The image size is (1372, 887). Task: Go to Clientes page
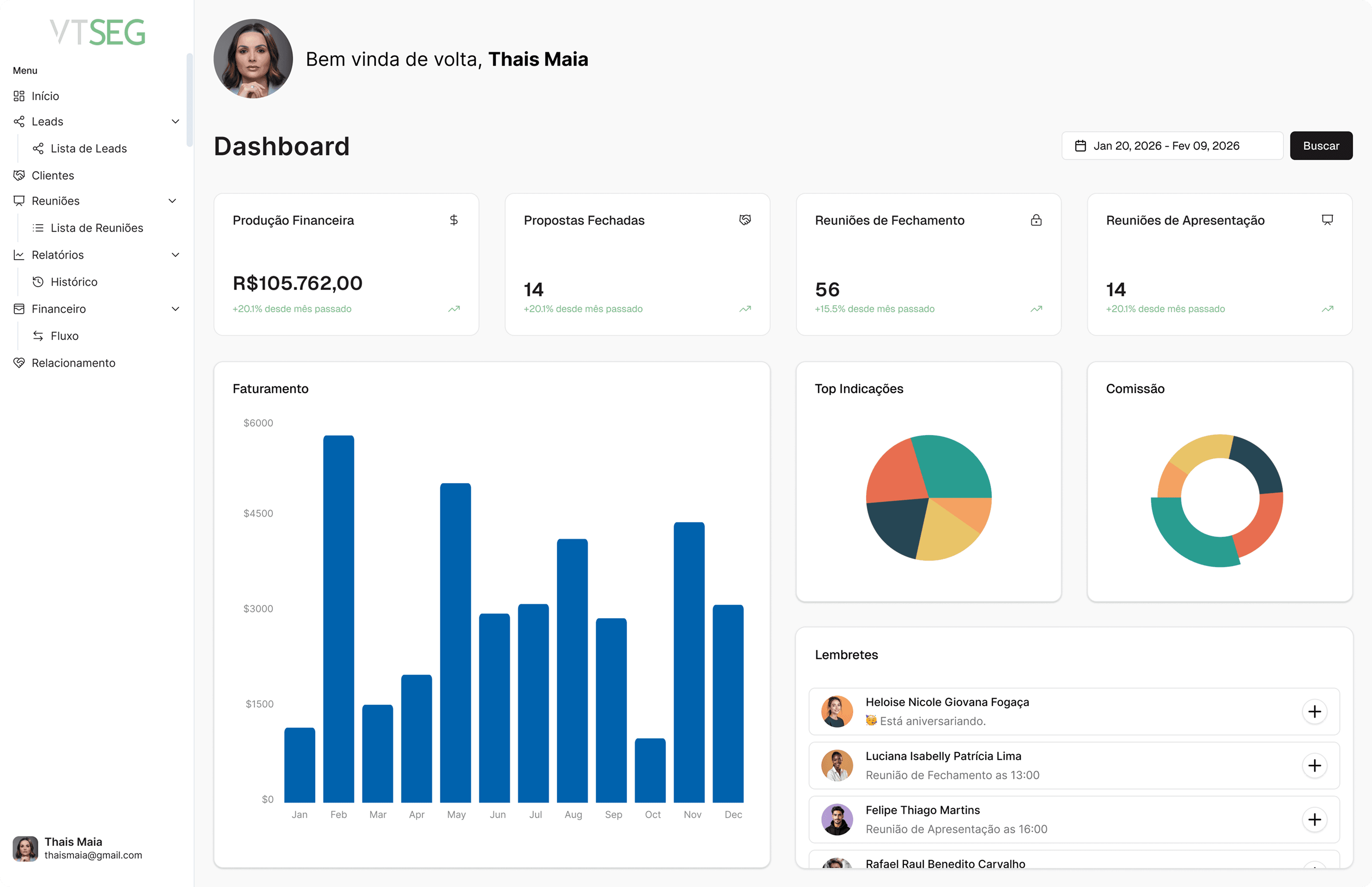point(53,175)
